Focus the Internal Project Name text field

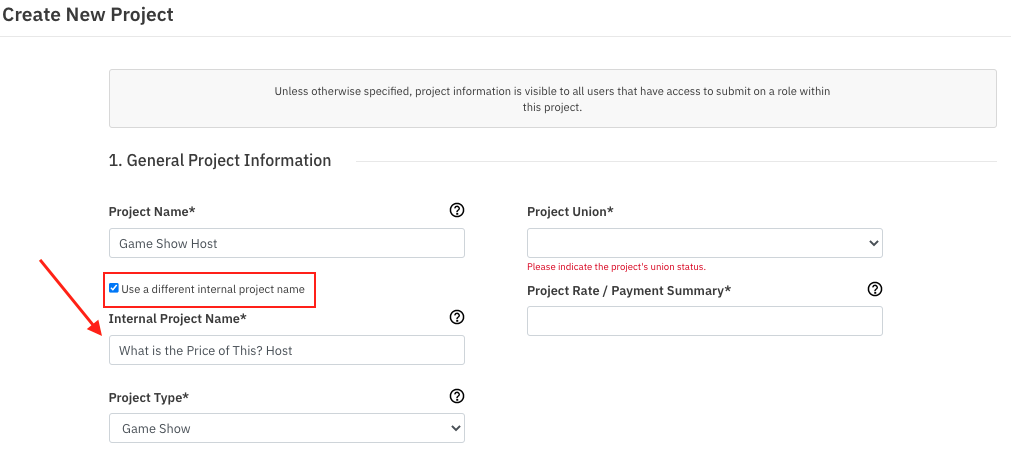[x=286, y=350]
